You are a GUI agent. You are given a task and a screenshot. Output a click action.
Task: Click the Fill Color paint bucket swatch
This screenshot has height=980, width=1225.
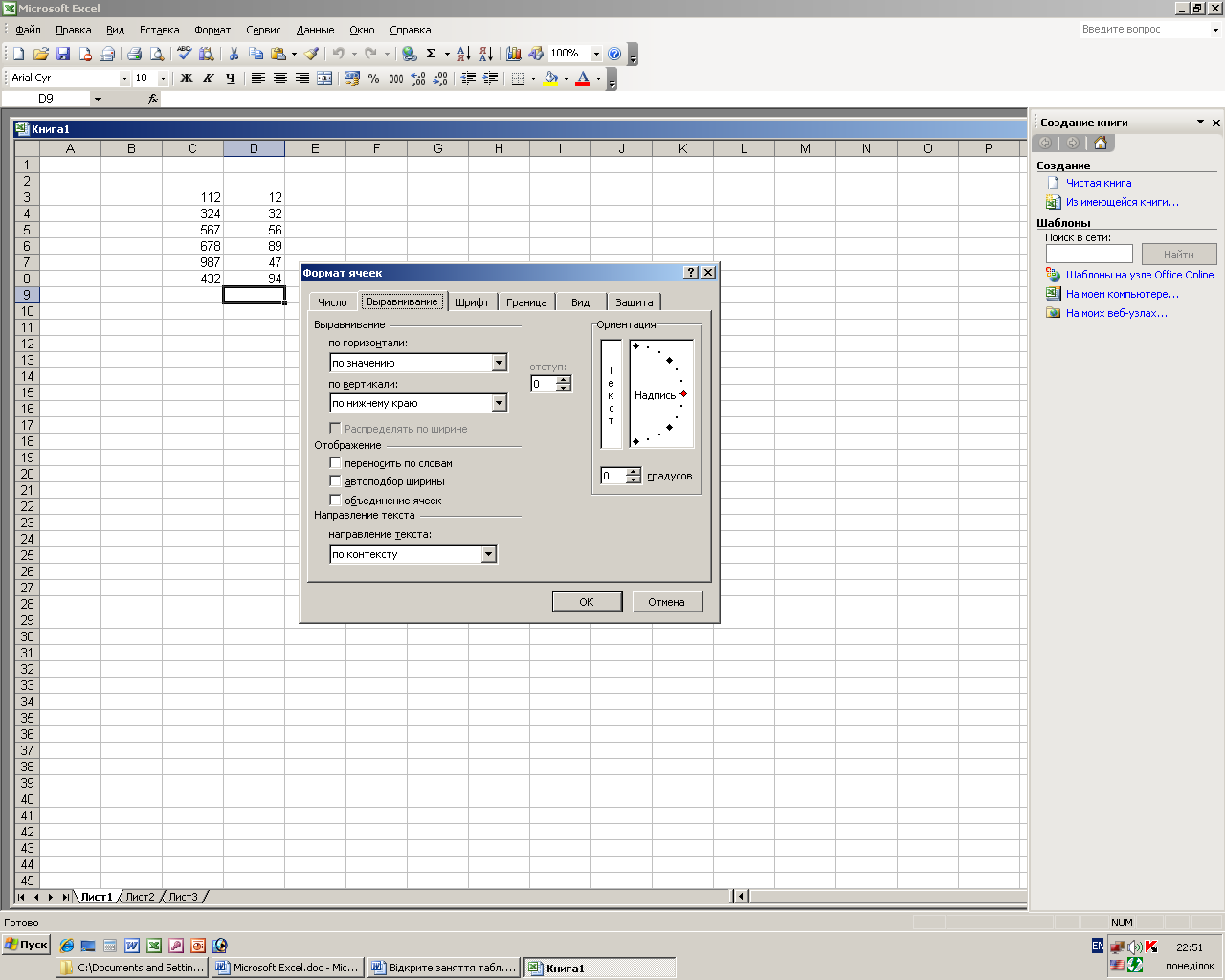550,78
